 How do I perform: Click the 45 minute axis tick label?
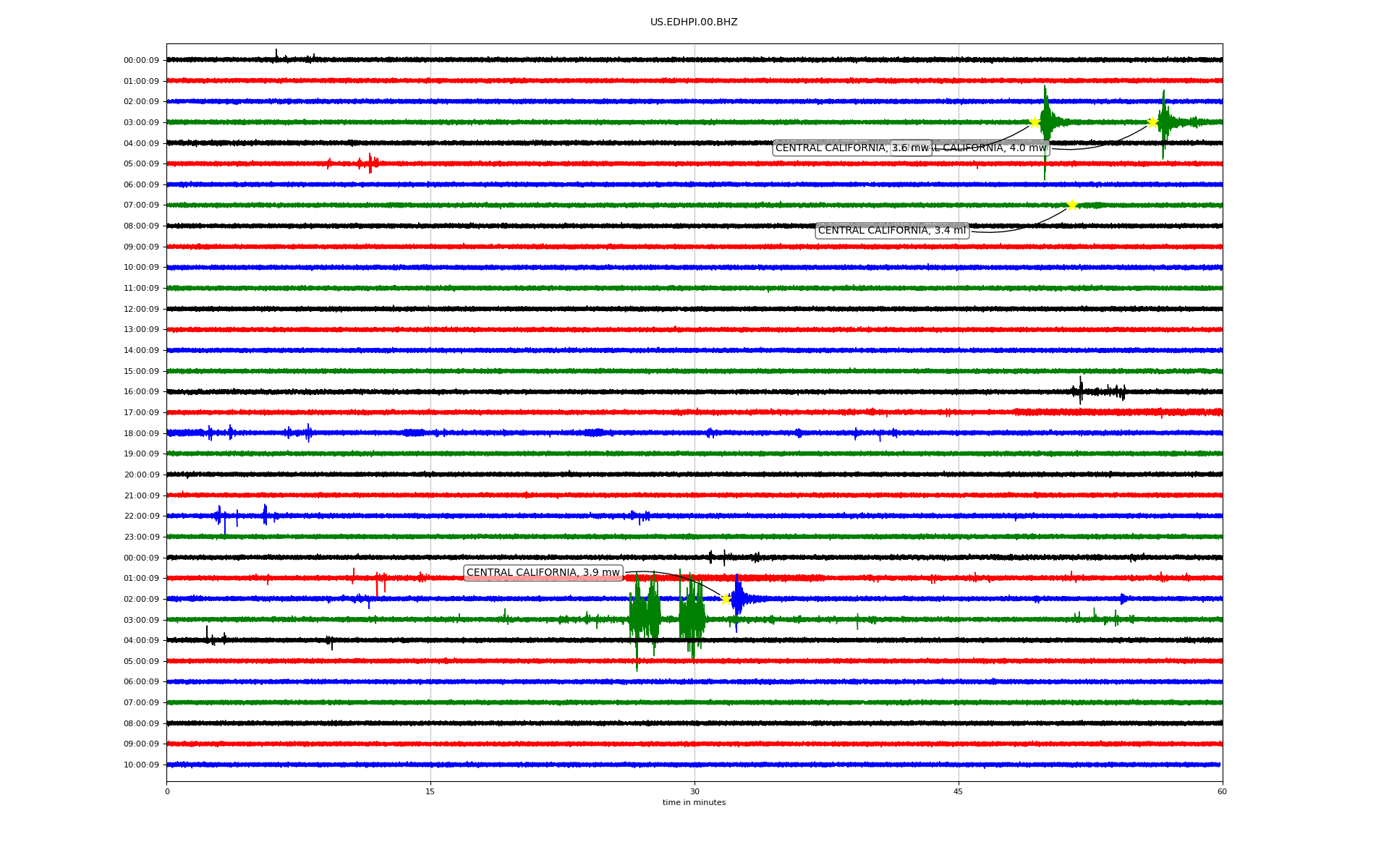click(959, 791)
